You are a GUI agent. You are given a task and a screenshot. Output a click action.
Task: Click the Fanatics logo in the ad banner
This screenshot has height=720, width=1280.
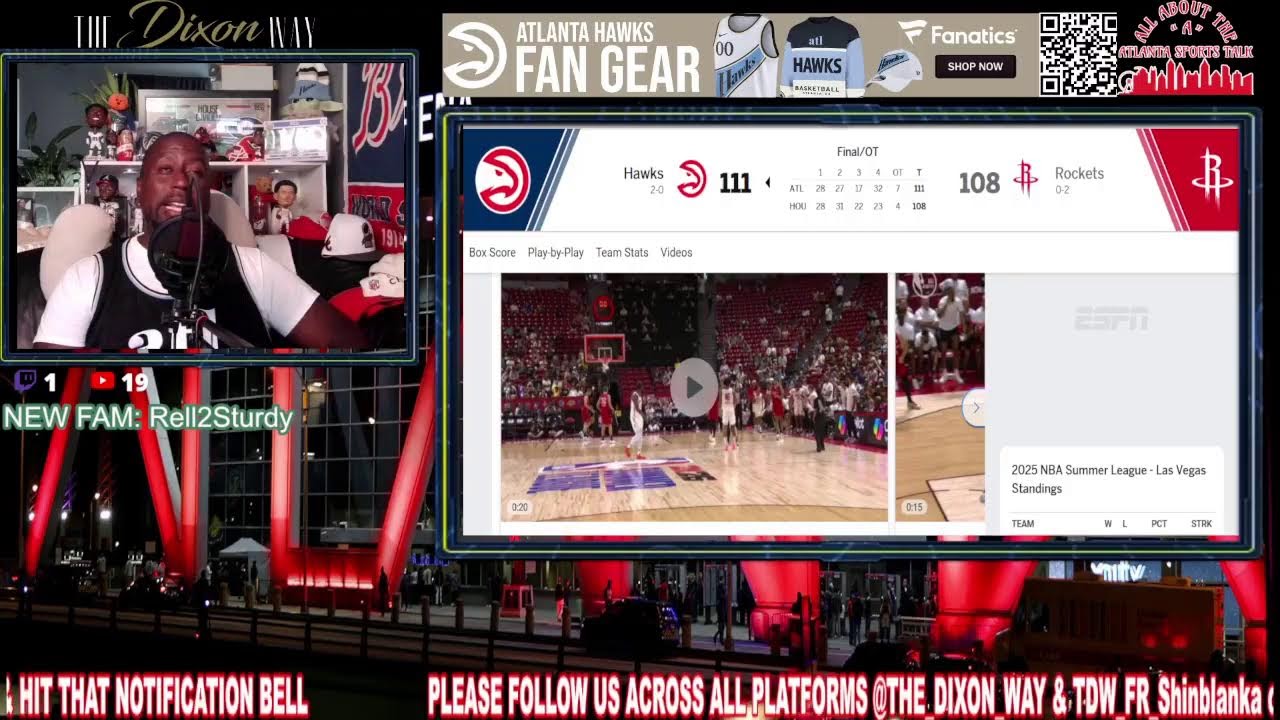tap(957, 36)
